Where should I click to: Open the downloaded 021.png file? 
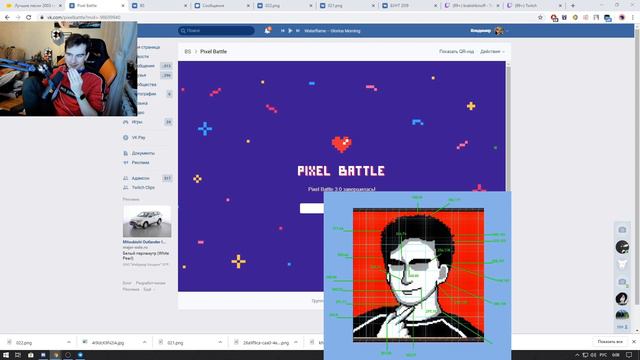pyautogui.click(x=176, y=342)
